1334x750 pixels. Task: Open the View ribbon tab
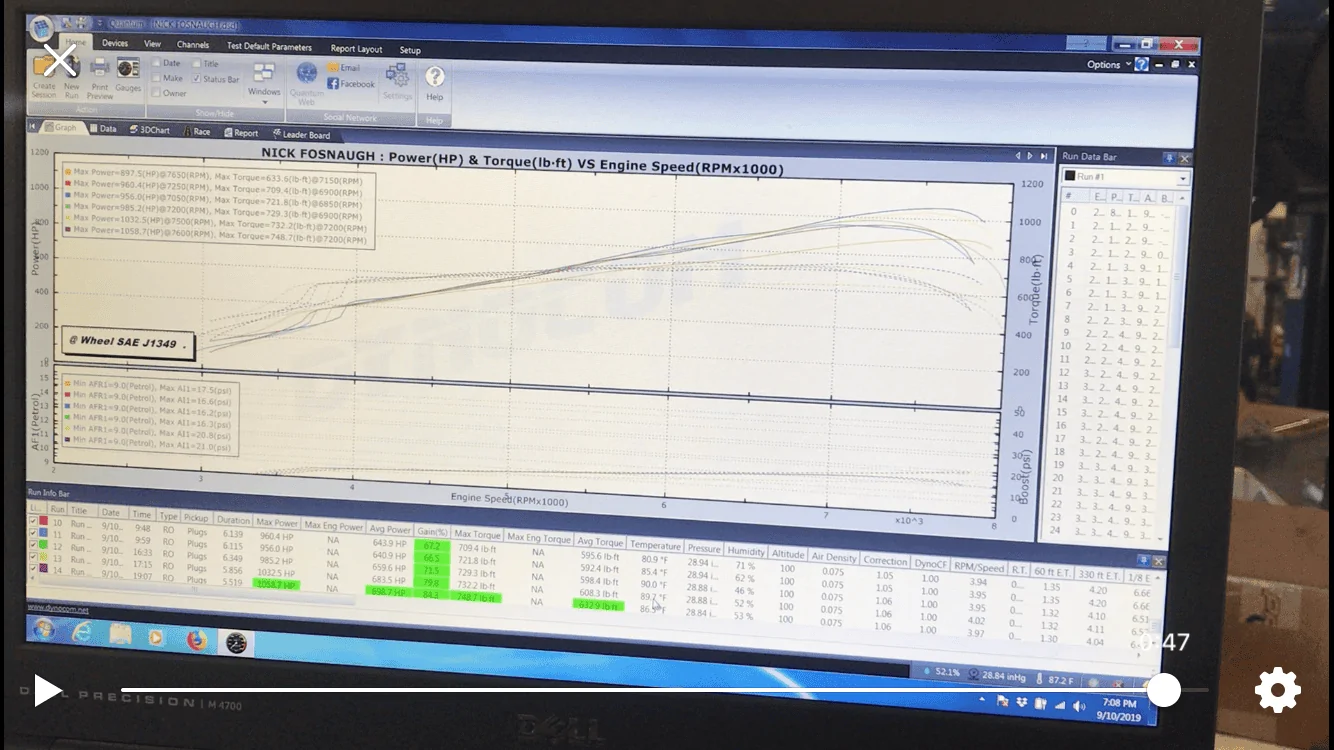(x=152, y=44)
